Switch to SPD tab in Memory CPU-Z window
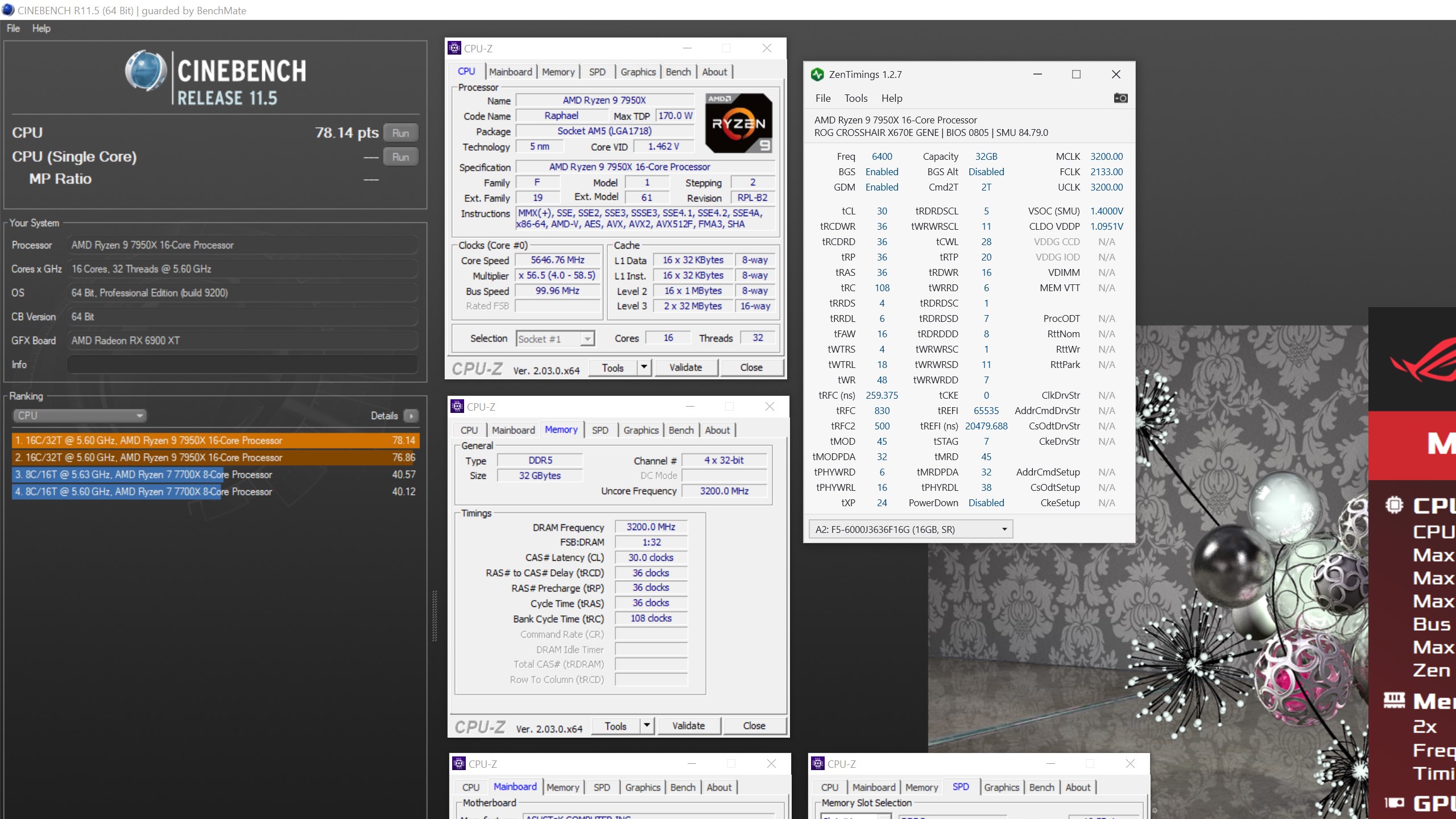Image resolution: width=1456 pixels, height=819 pixels. pos(600,431)
